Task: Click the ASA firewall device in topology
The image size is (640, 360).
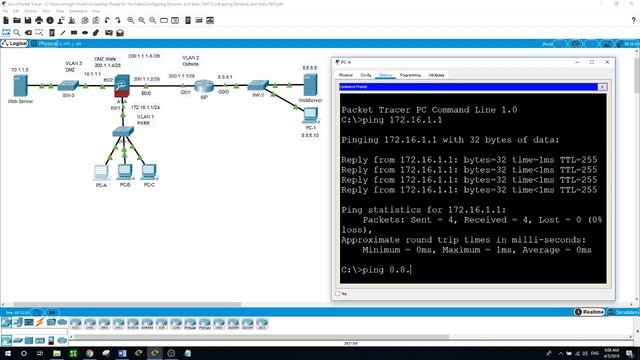Action: coord(122,86)
